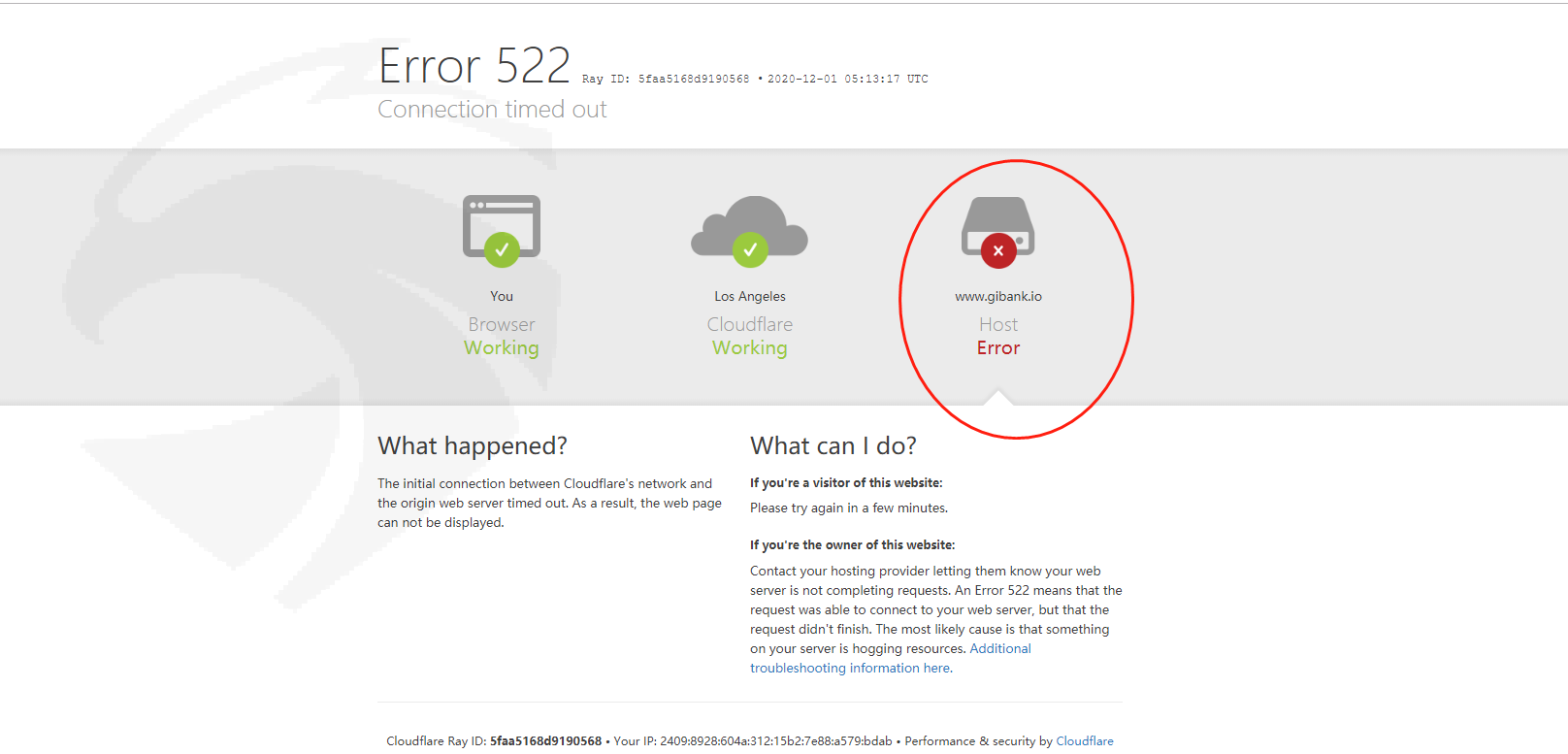Click the "Los Angeles" location label

(750, 296)
